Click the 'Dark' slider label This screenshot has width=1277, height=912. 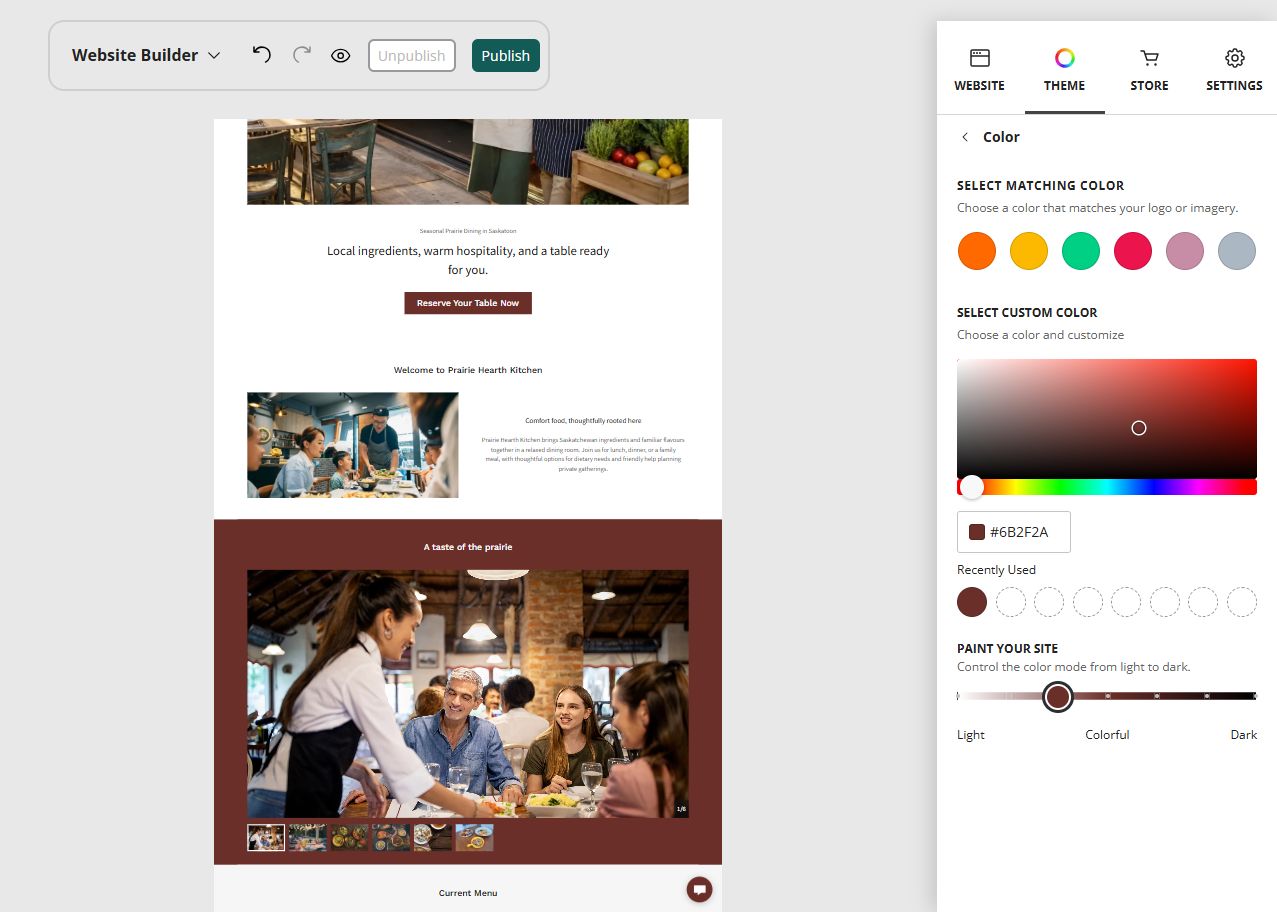tap(1244, 735)
